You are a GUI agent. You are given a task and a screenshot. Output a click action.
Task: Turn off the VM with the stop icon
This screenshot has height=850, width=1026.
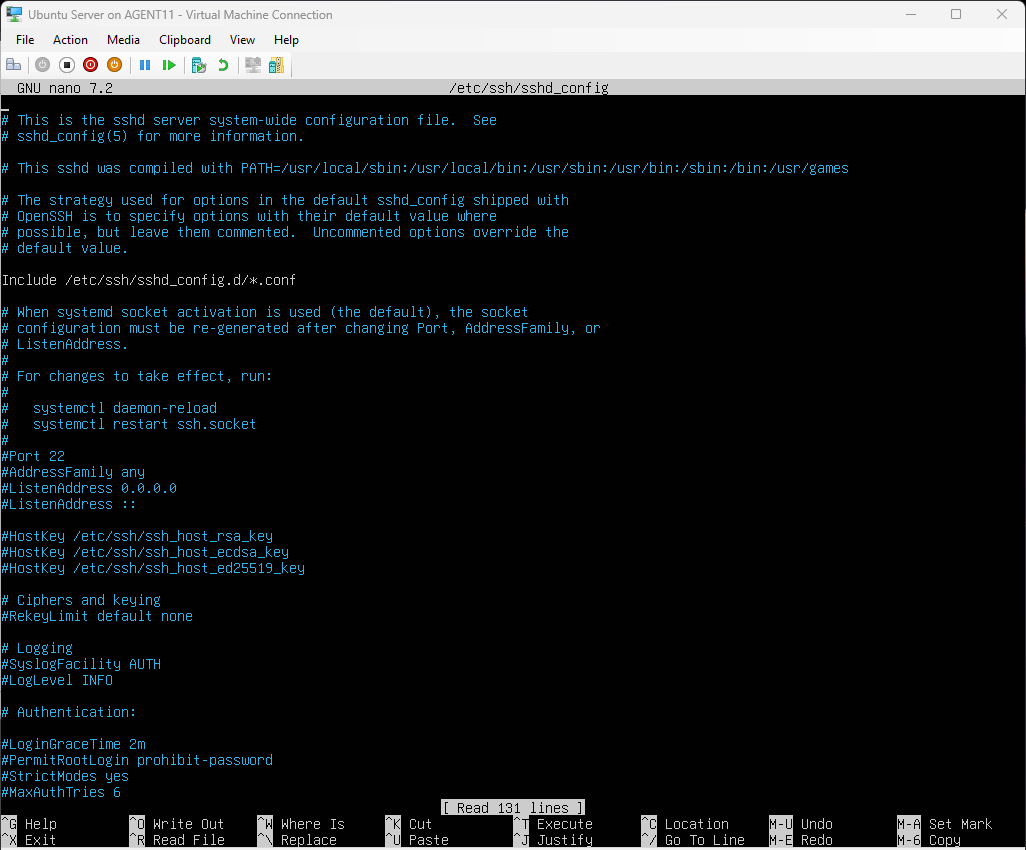coord(67,65)
